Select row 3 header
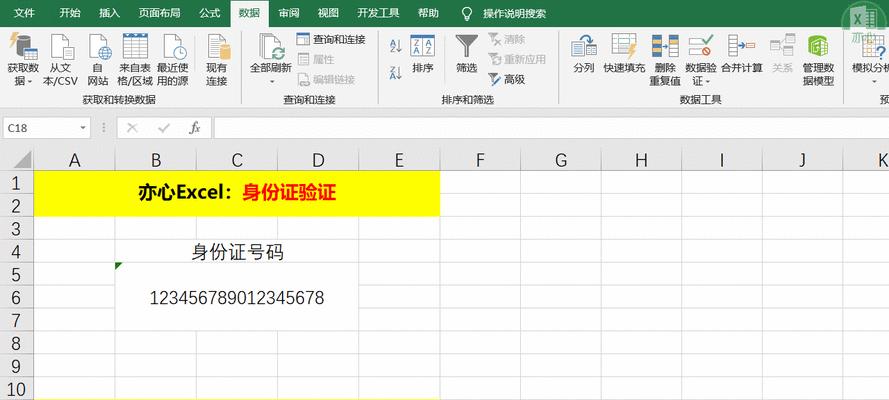 (16, 229)
